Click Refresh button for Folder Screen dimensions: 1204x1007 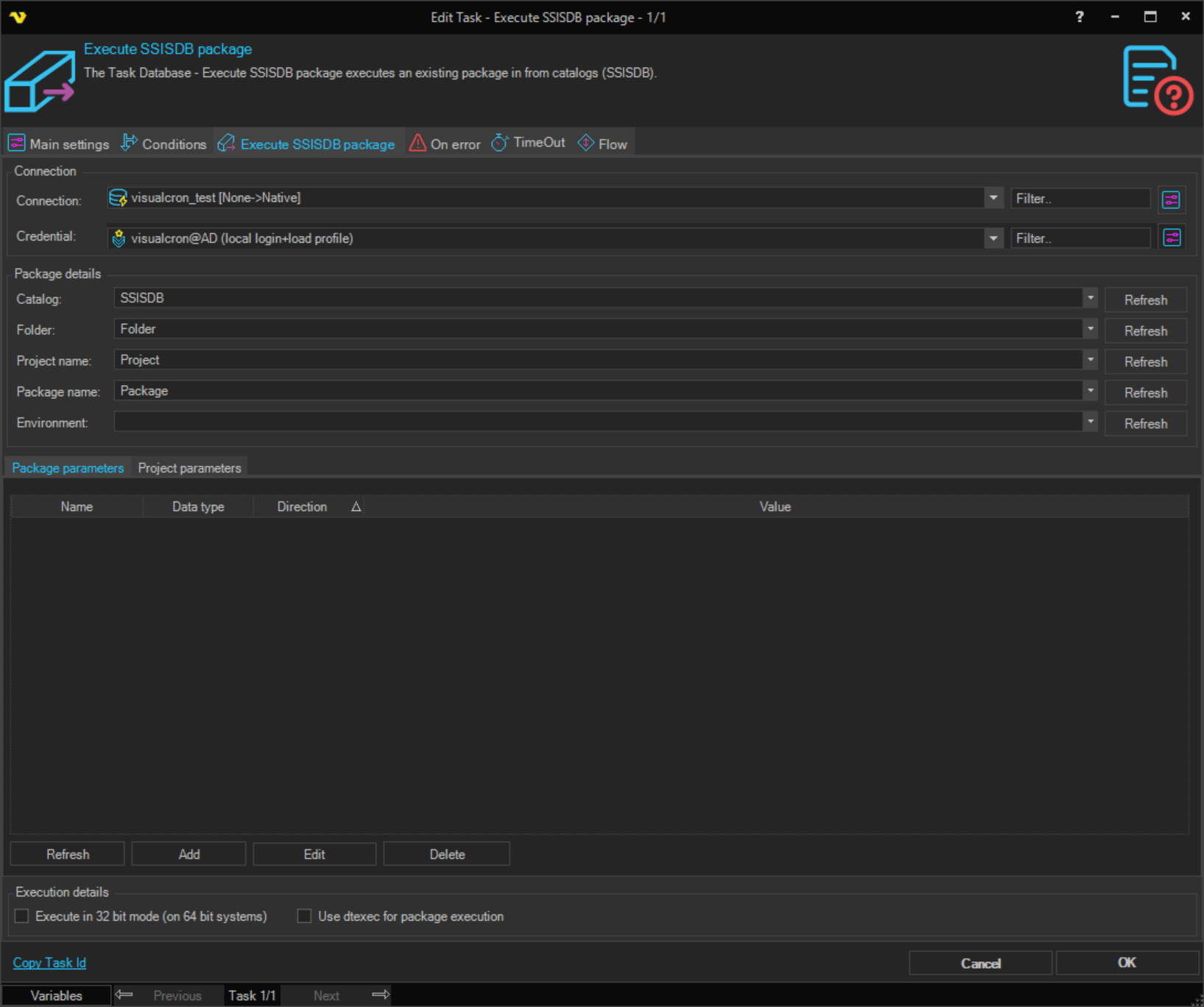click(x=1146, y=331)
